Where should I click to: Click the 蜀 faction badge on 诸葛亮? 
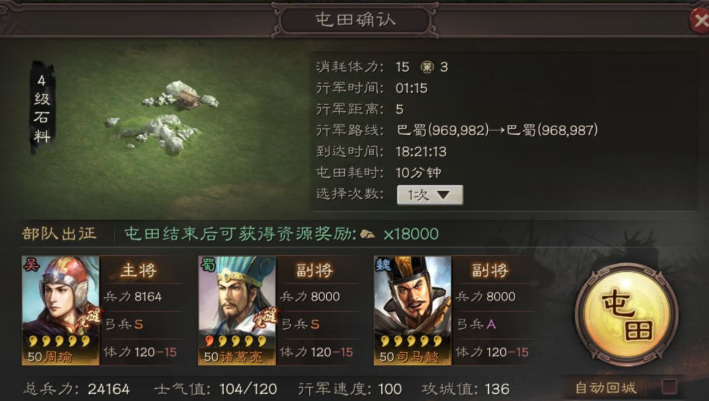(208, 265)
